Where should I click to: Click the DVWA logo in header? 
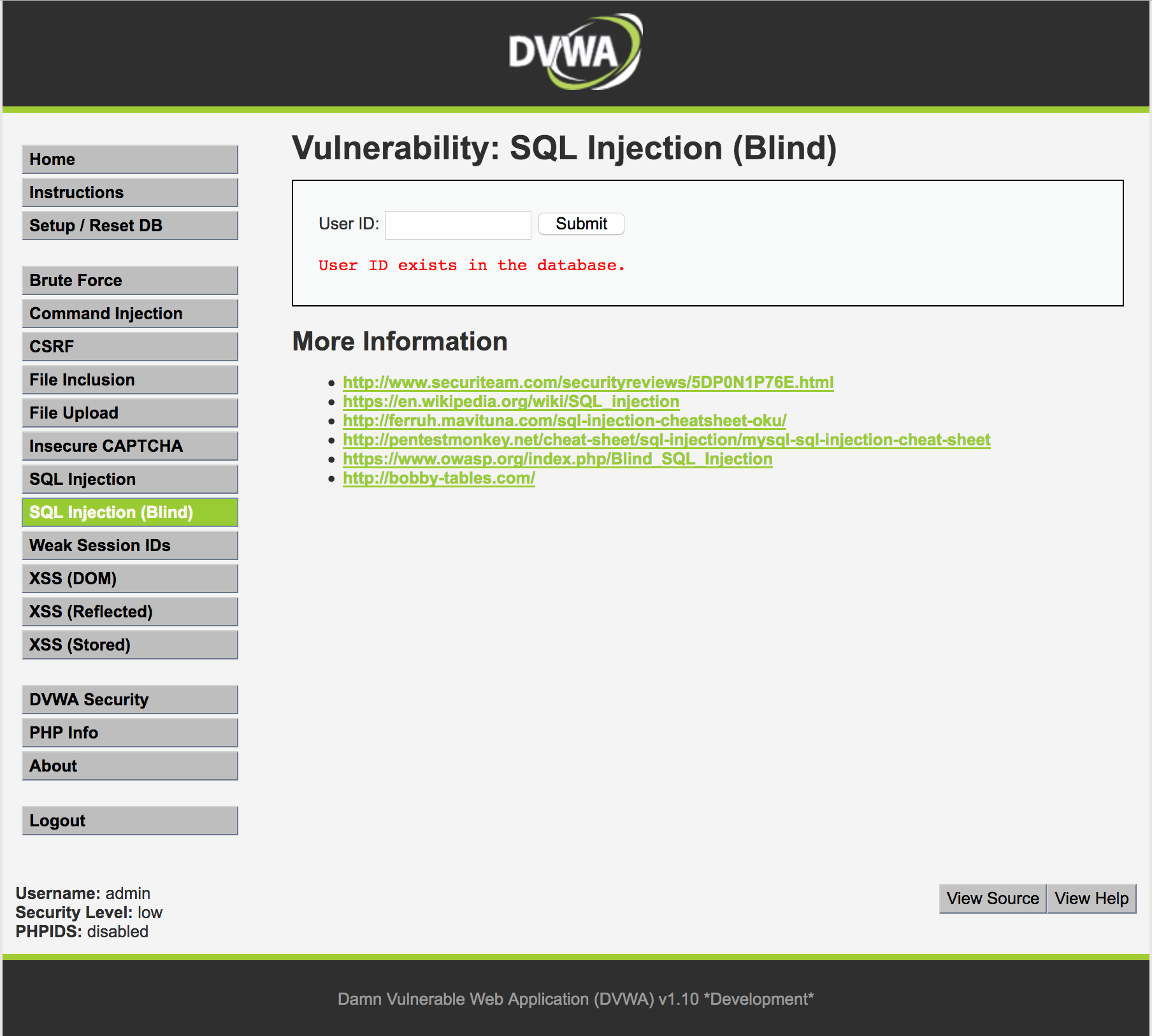575,52
